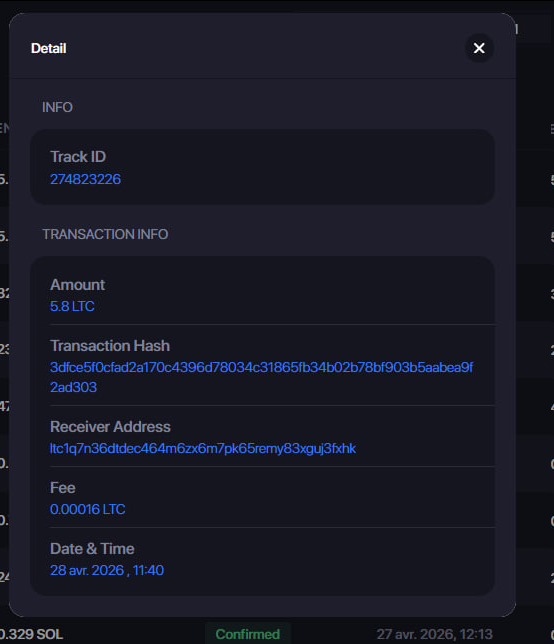This screenshot has height=644, width=554.
Task: Click the Transaction Hash label
Action: pyautogui.click(x=110, y=346)
